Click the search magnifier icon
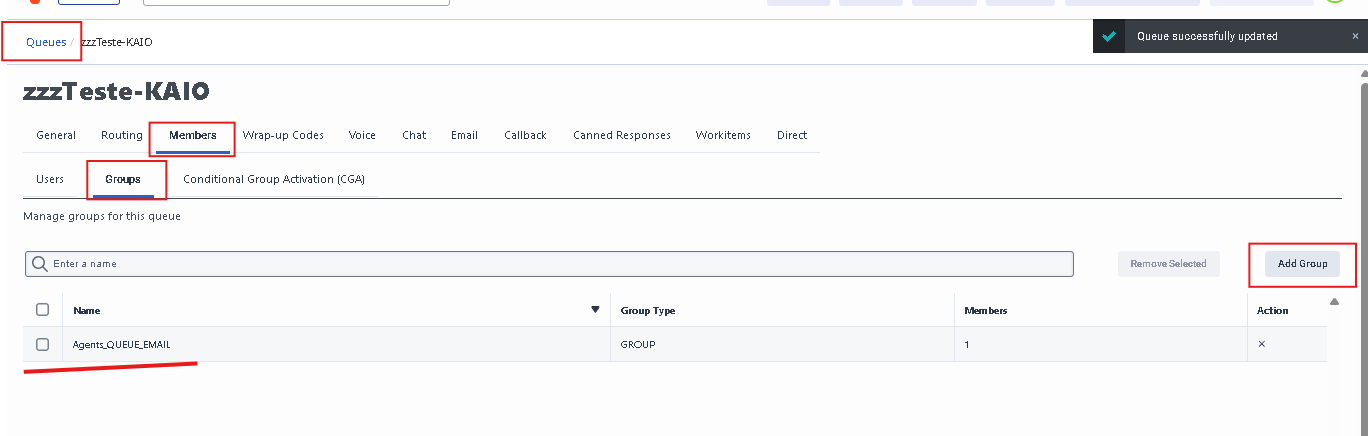The width and height of the screenshot is (1368, 436). [40, 264]
